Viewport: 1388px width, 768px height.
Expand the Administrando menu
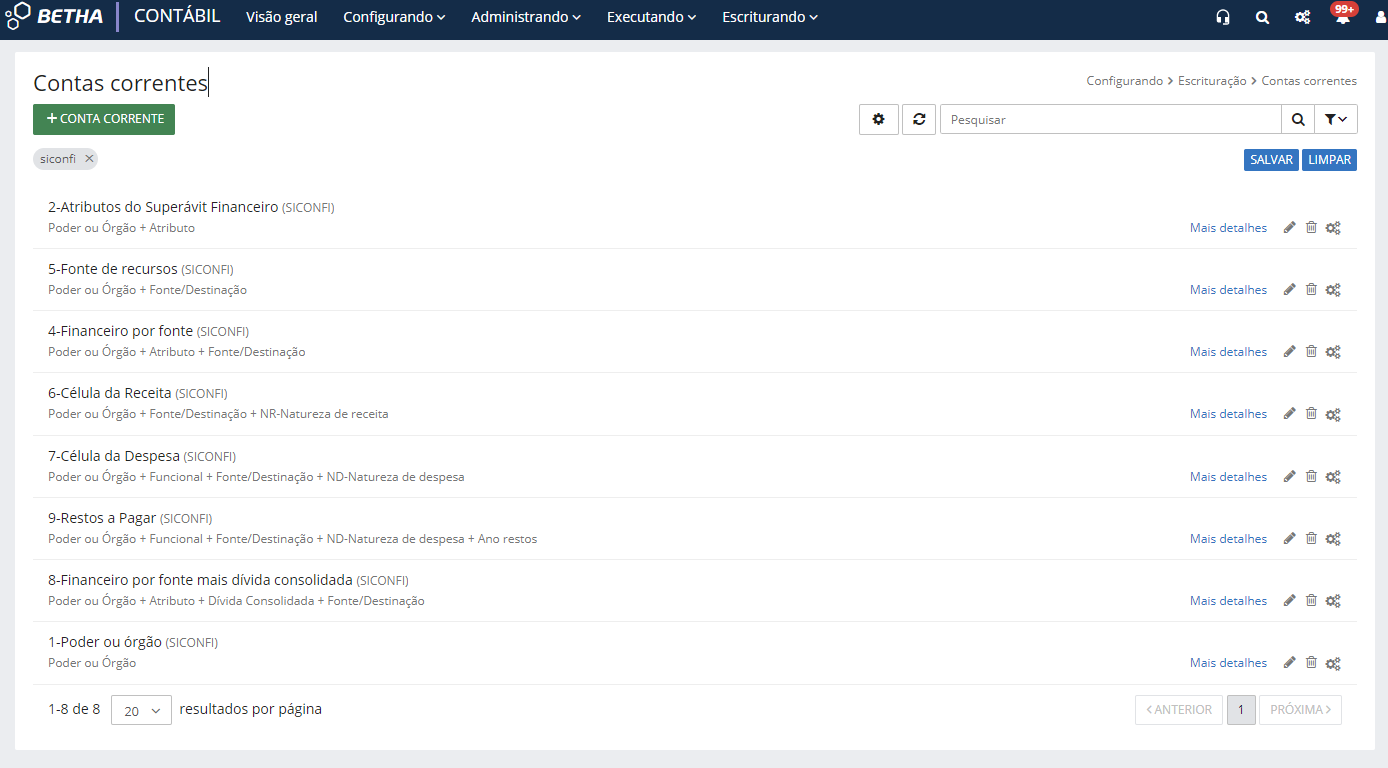(526, 17)
